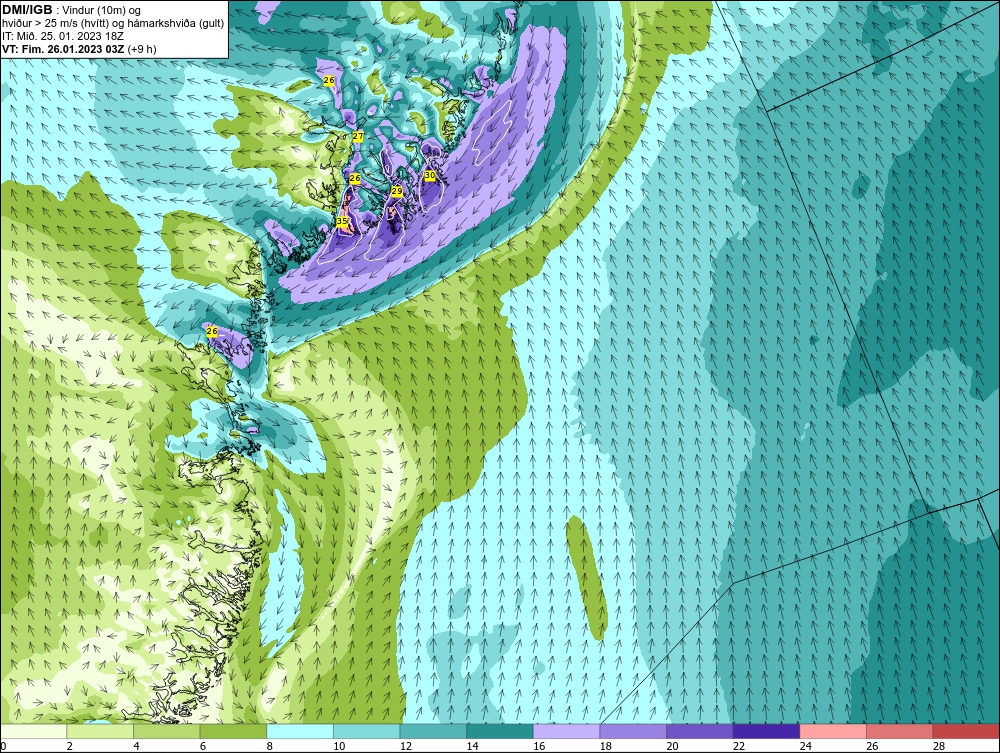1000x753 pixels.
Task: Click scale value 24 on the legend
Action: (x=805, y=746)
